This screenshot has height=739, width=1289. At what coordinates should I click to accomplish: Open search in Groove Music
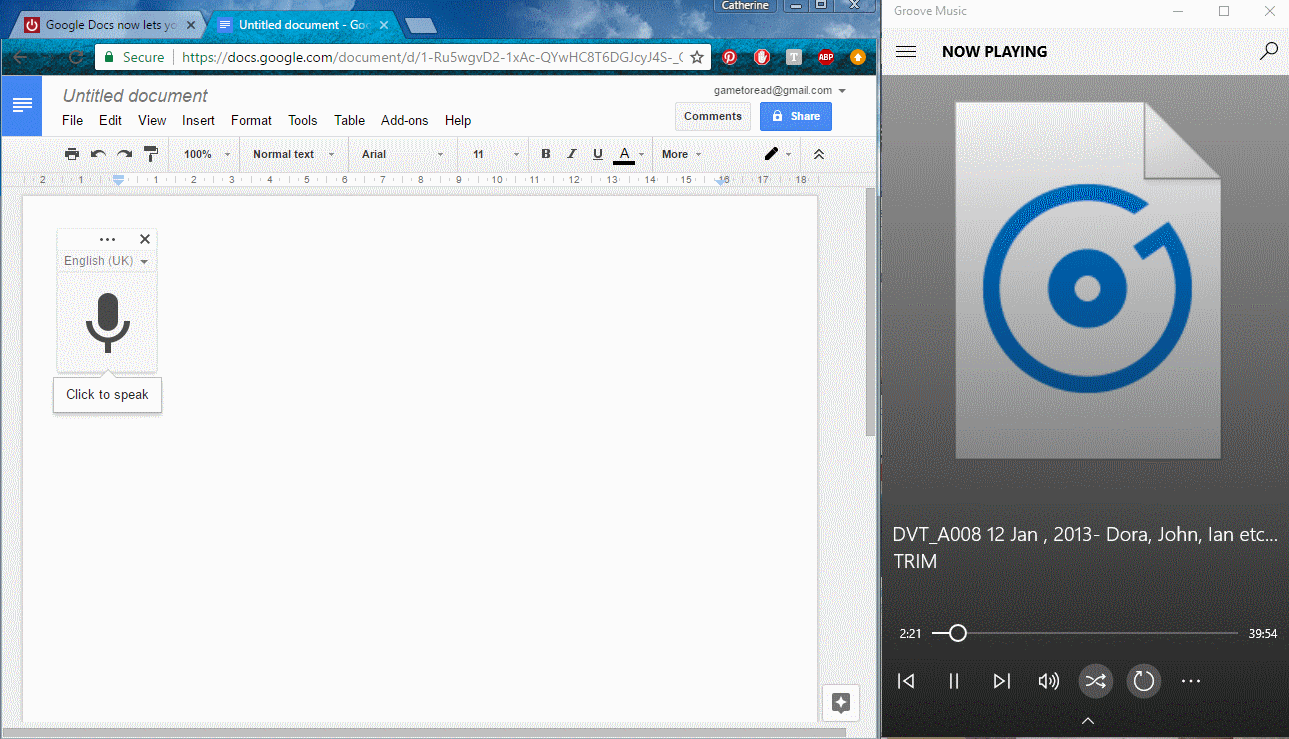pos(1268,52)
